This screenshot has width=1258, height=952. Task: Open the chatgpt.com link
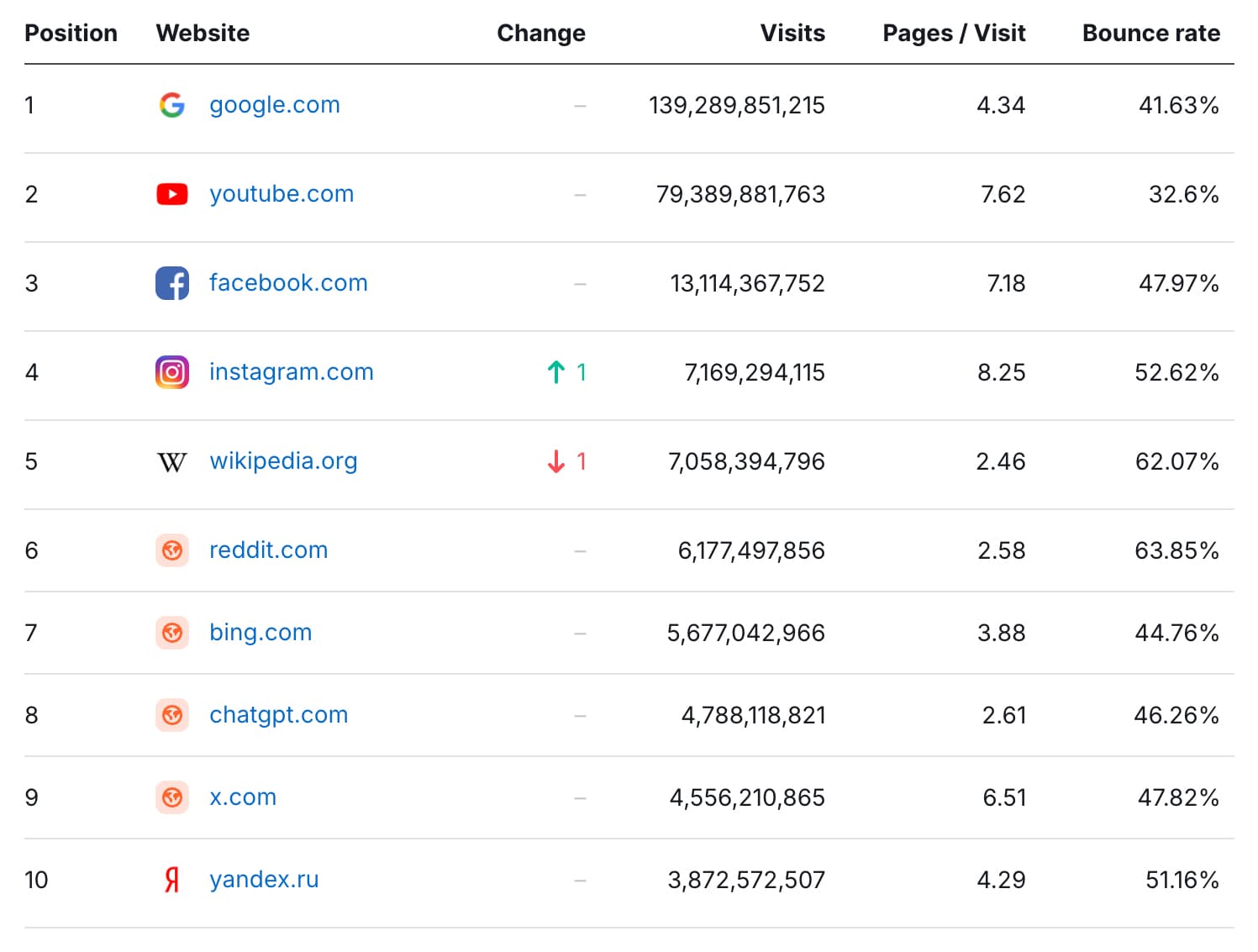(x=279, y=715)
